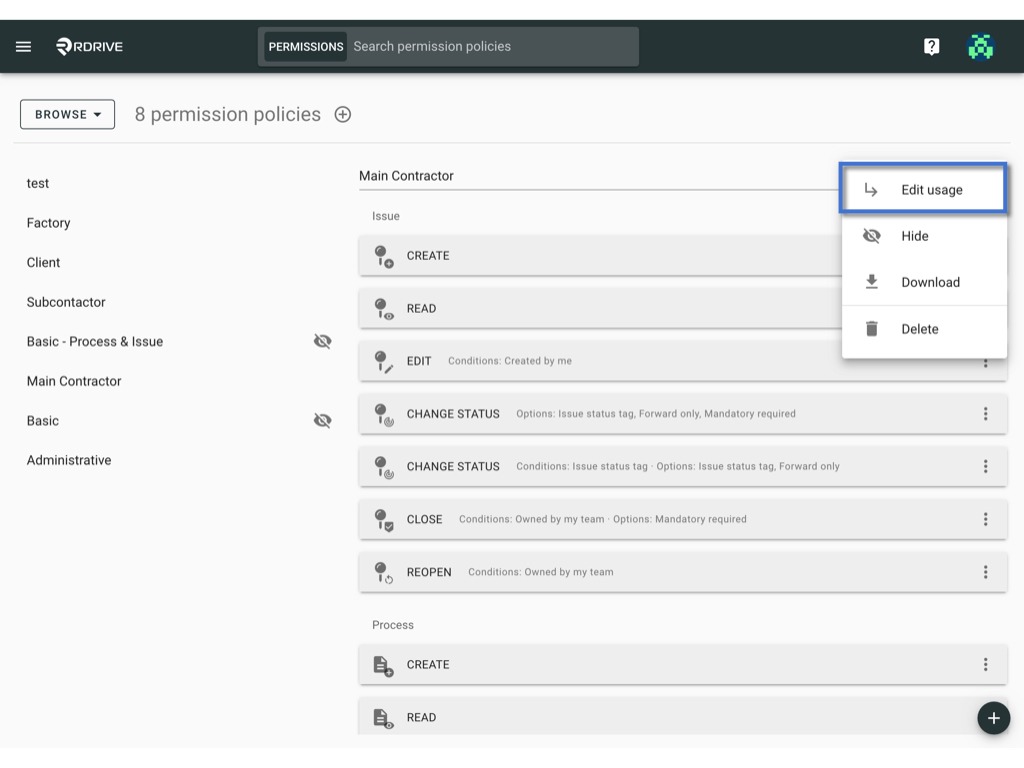Click 'Conditions: Created by me' text
The width and height of the screenshot is (1024, 768).
coord(509,361)
